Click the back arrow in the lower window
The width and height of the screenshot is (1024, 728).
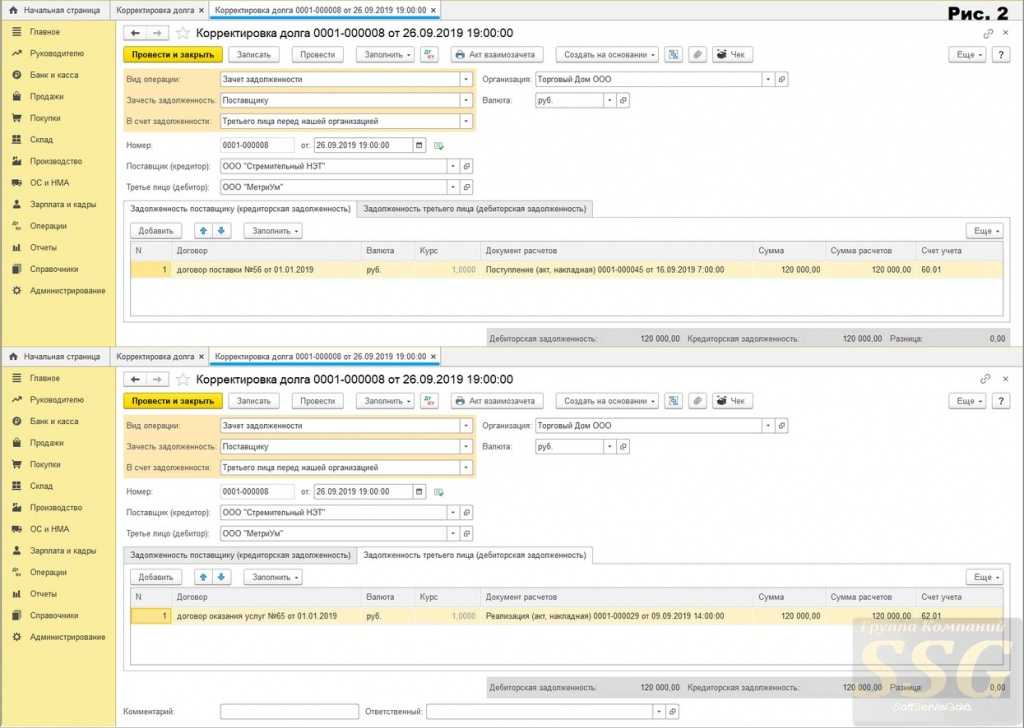point(135,380)
